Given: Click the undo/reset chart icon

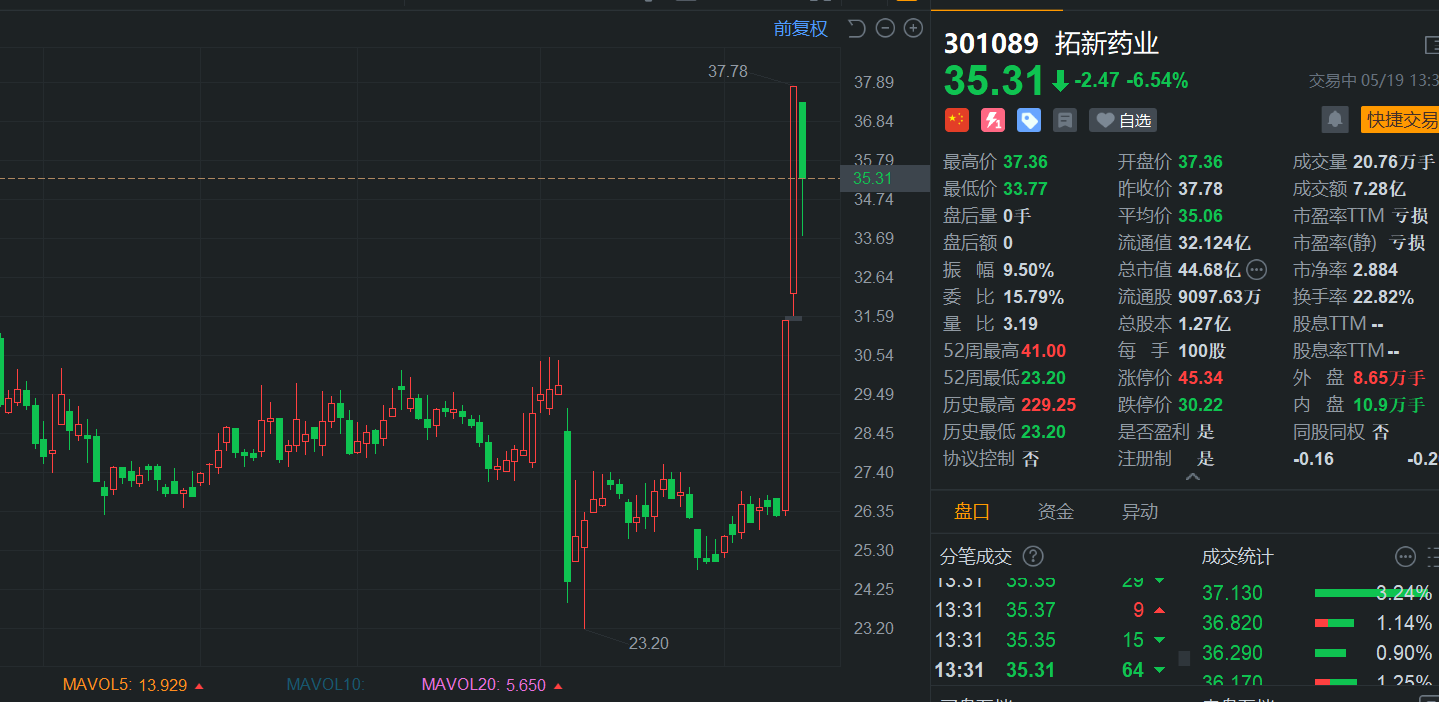Looking at the screenshot, I should 856,28.
